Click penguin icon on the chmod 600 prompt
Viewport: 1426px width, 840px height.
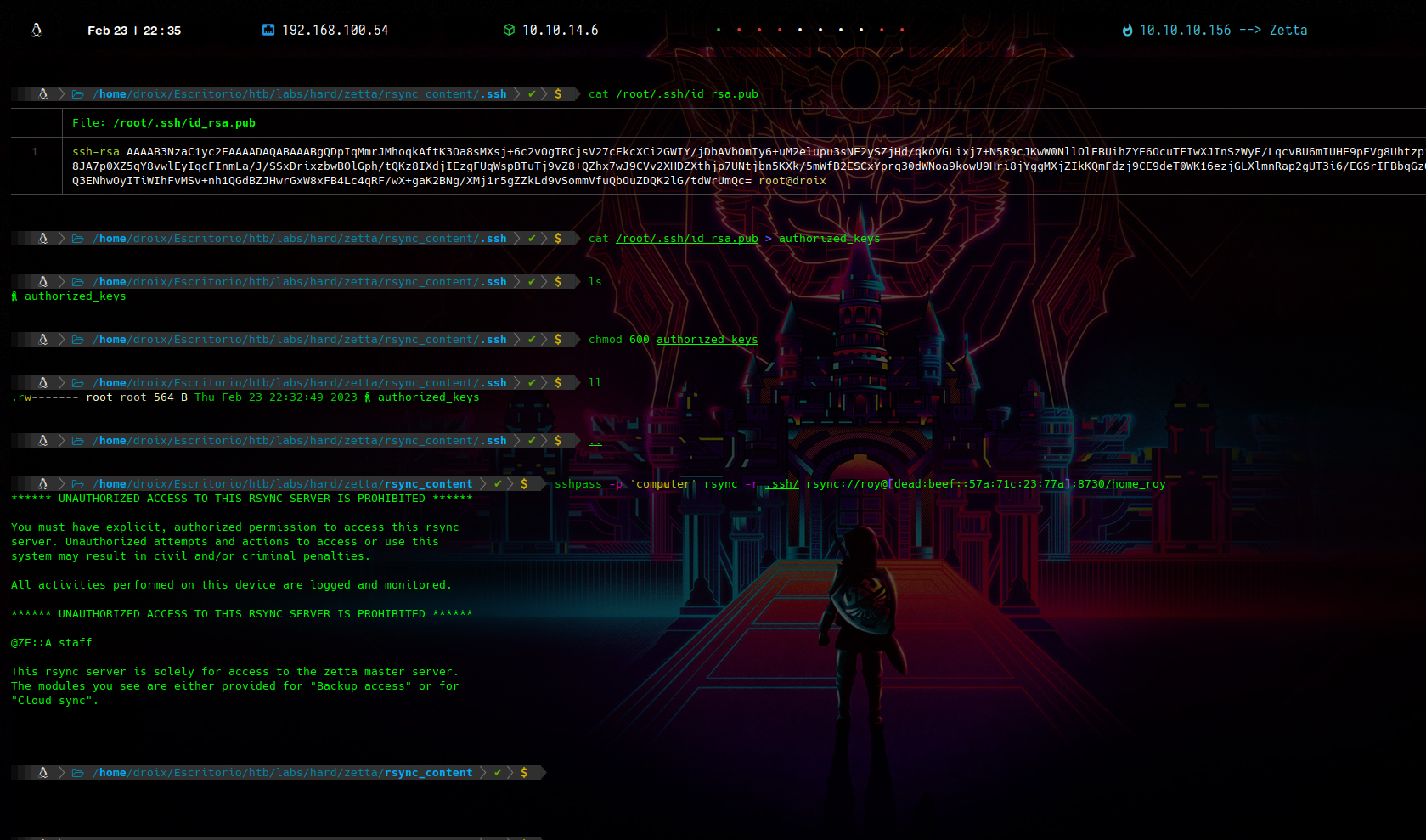(43, 340)
